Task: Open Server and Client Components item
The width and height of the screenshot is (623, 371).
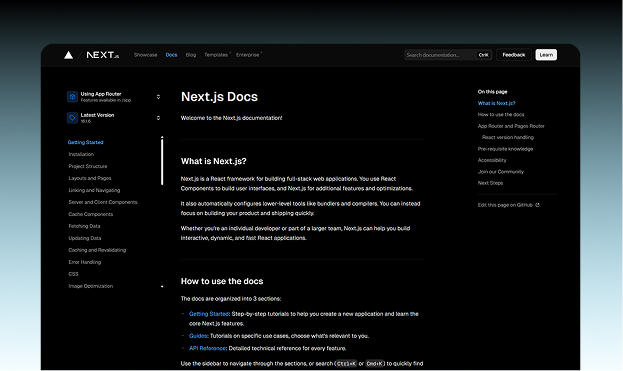Action: pyautogui.click(x=103, y=202)
